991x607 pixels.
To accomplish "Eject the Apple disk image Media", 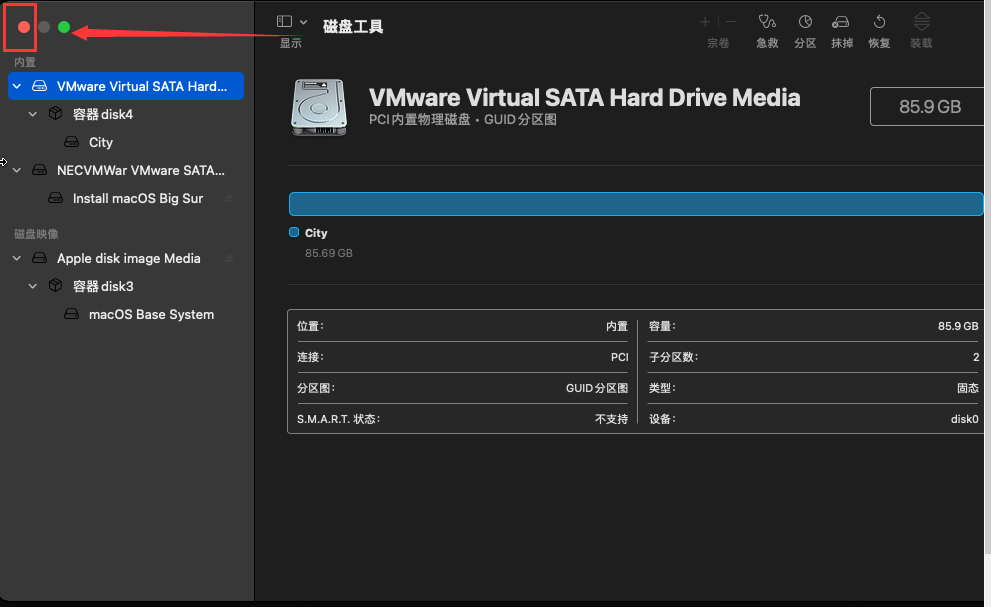I will pos(229,257).
